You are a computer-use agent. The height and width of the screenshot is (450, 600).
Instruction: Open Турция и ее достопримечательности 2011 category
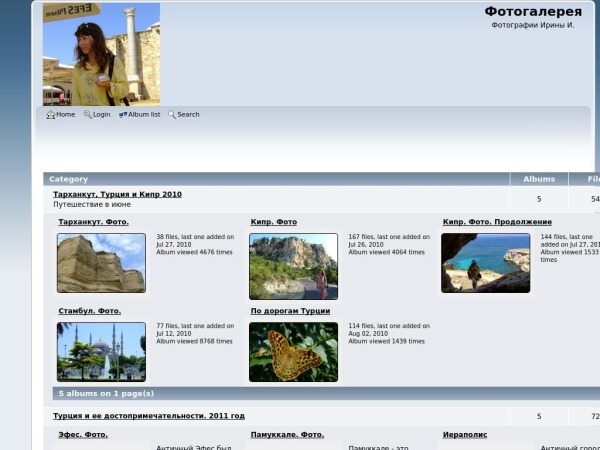pyautogui.click(x=149, y=416)
